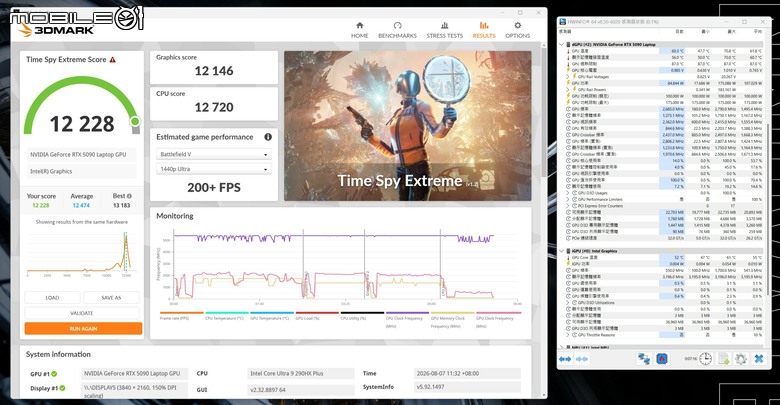Viewport: 780px width, 405px height.
Task: Expand GPU Performance Limiters in HWiNFO
Action: (568, 199)
